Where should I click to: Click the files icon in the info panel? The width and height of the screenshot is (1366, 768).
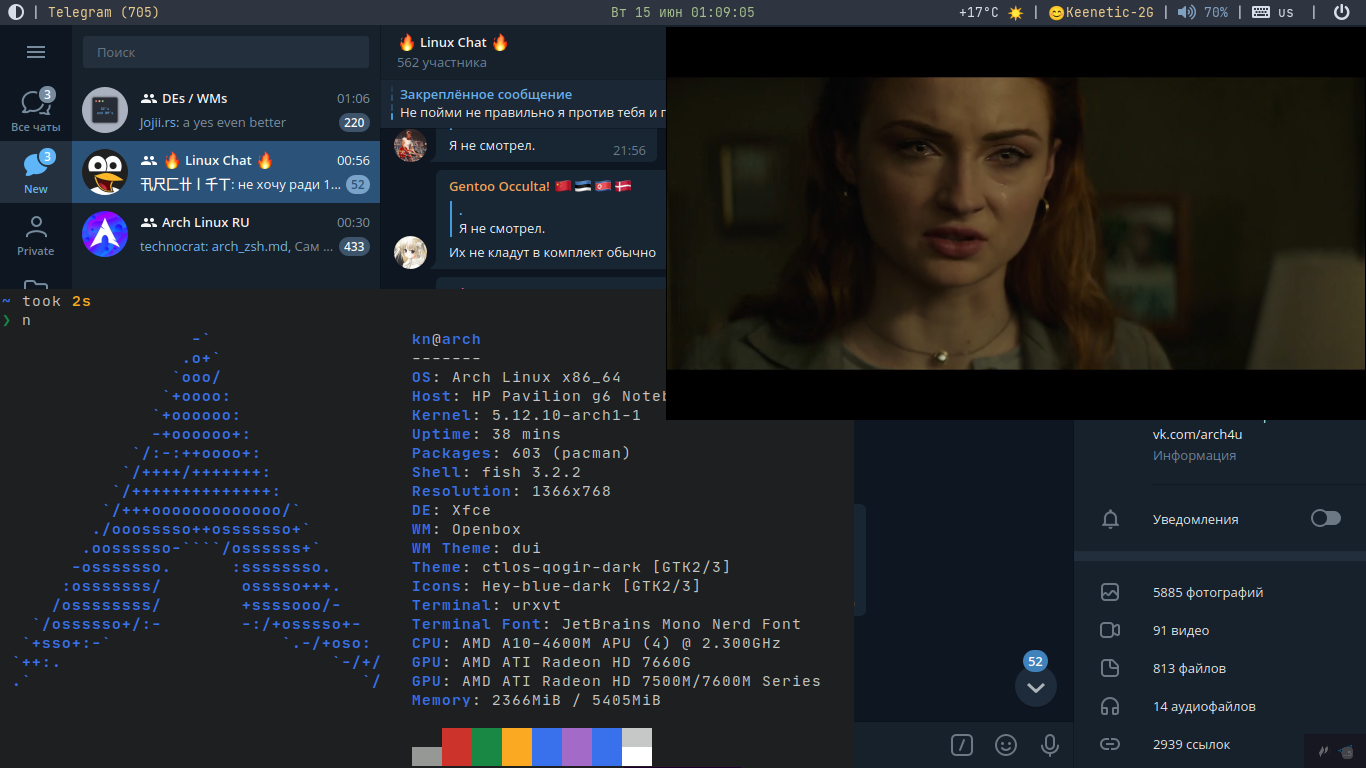[1110, 668]
